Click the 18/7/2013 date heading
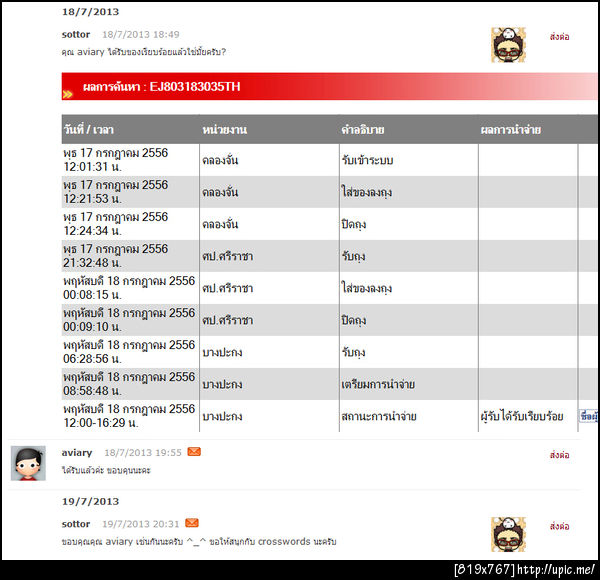600x580 pixels. (90, 12)
